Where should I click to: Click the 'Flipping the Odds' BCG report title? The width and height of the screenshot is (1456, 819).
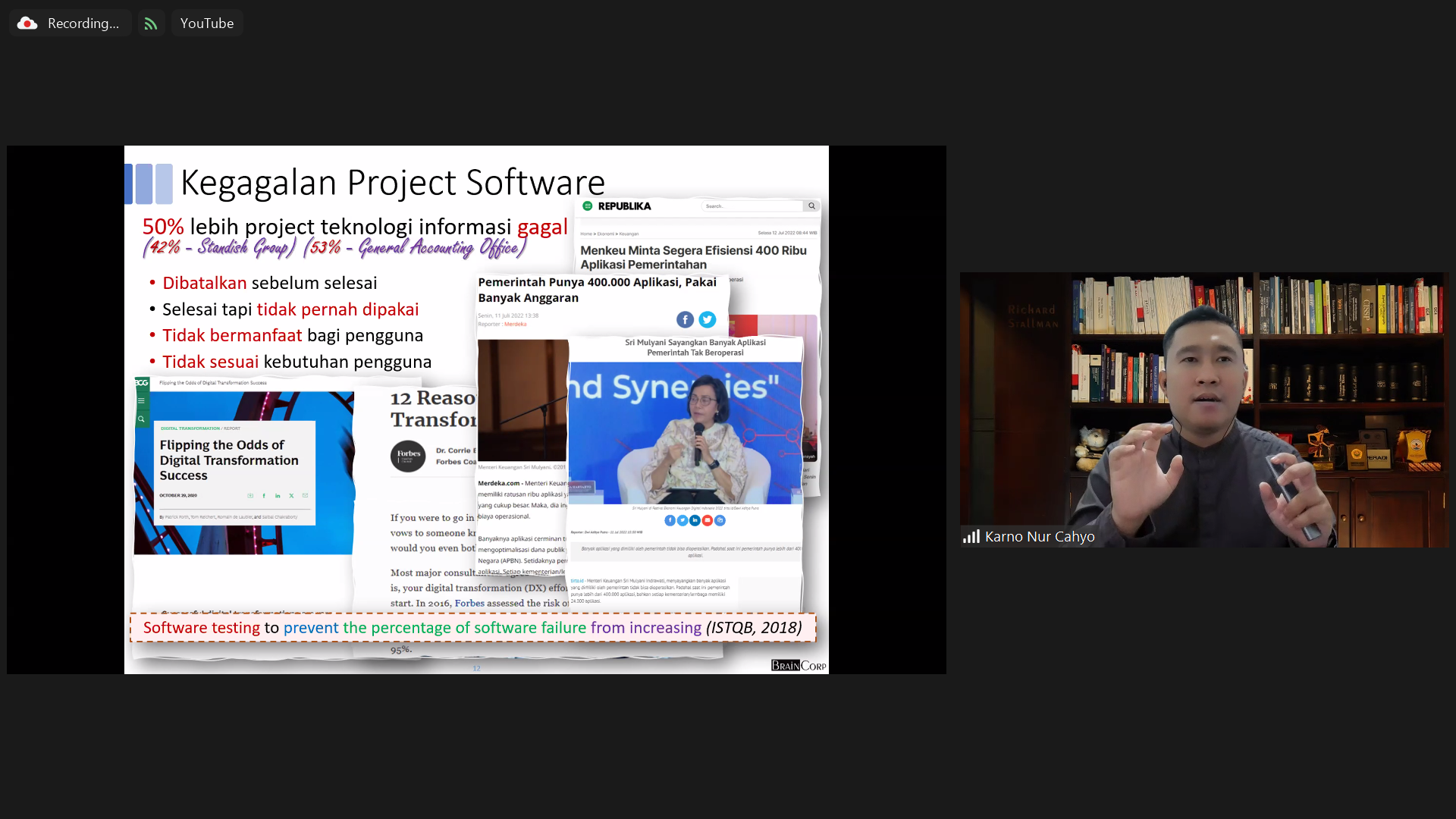click(228, 460)
